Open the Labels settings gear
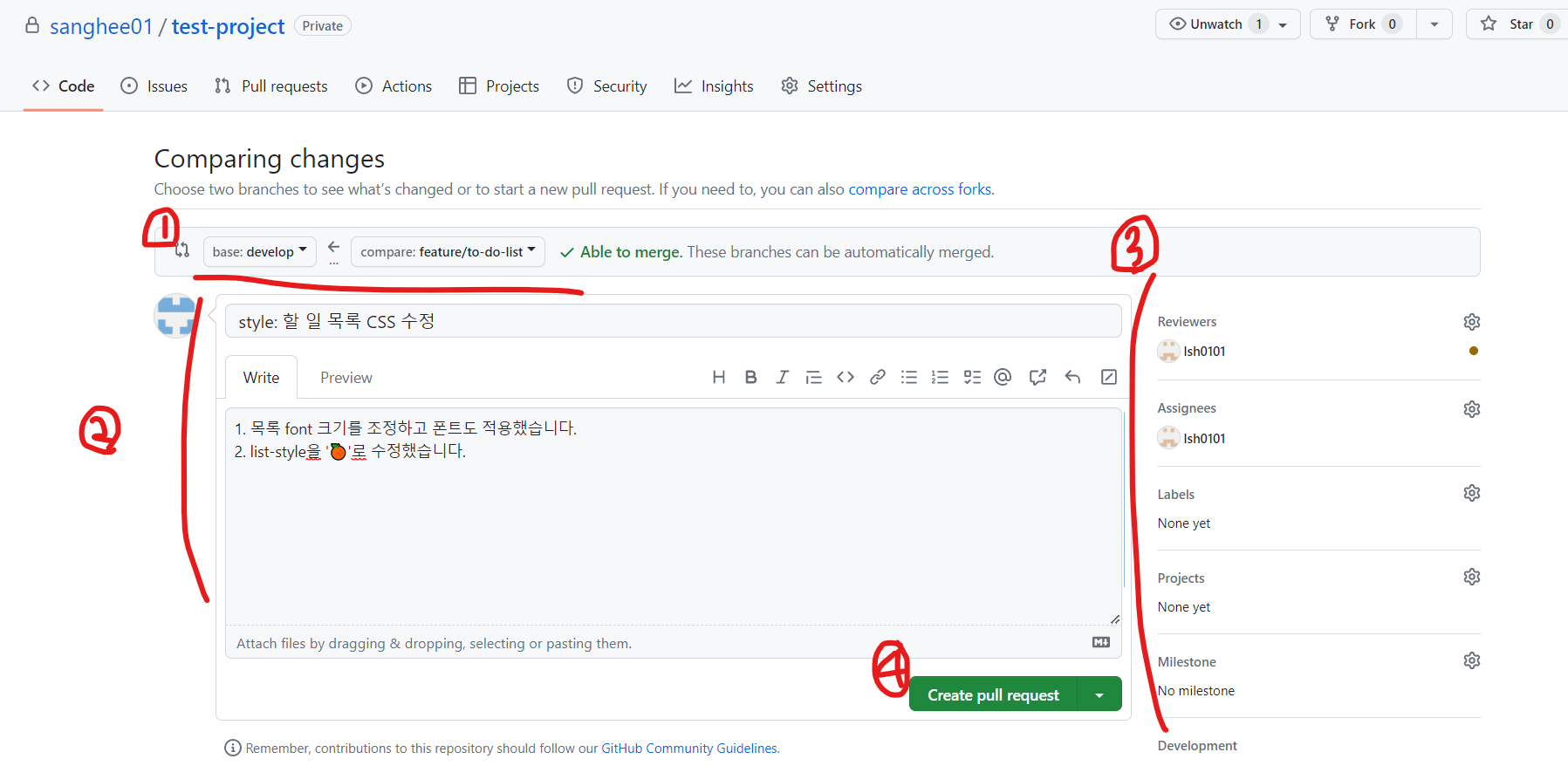 coord(1472,493)
